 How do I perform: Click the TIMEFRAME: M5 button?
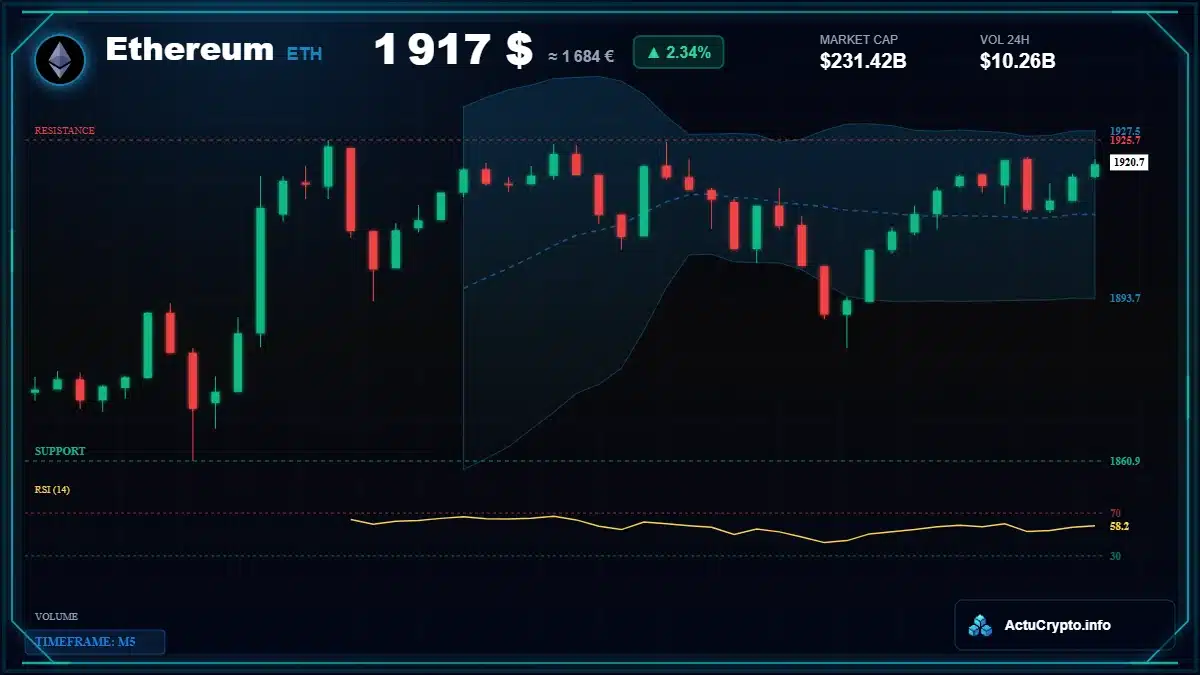[x=95, y=642]
